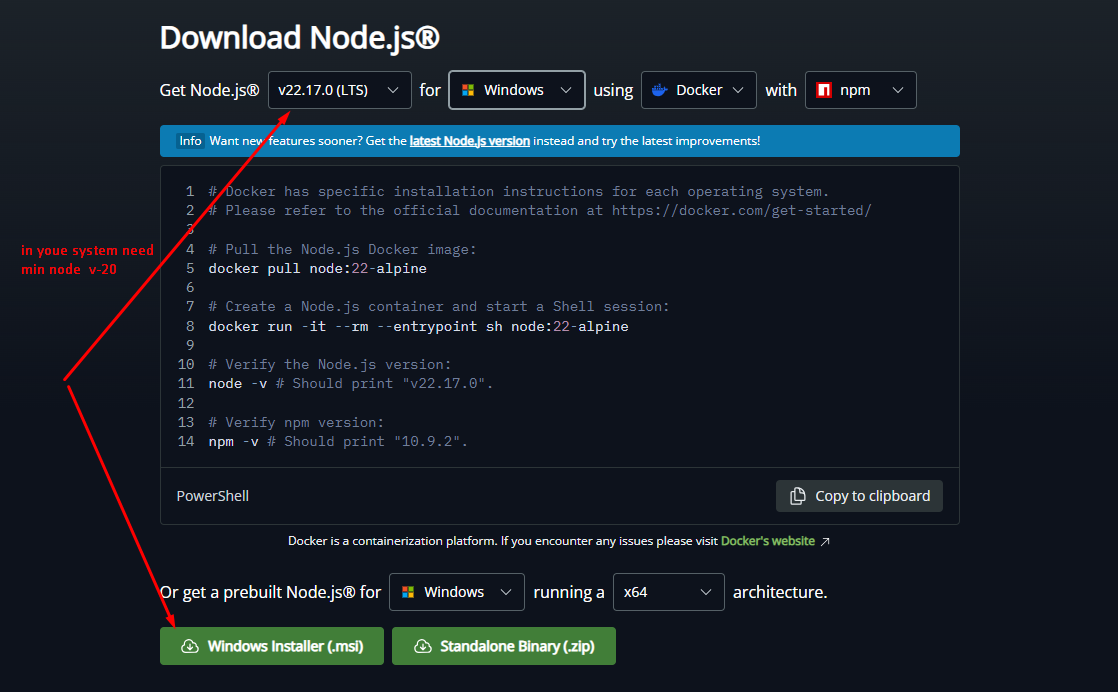
Task: Click the copy icon beside Copy to clipboard
Action: click(798, 496)
